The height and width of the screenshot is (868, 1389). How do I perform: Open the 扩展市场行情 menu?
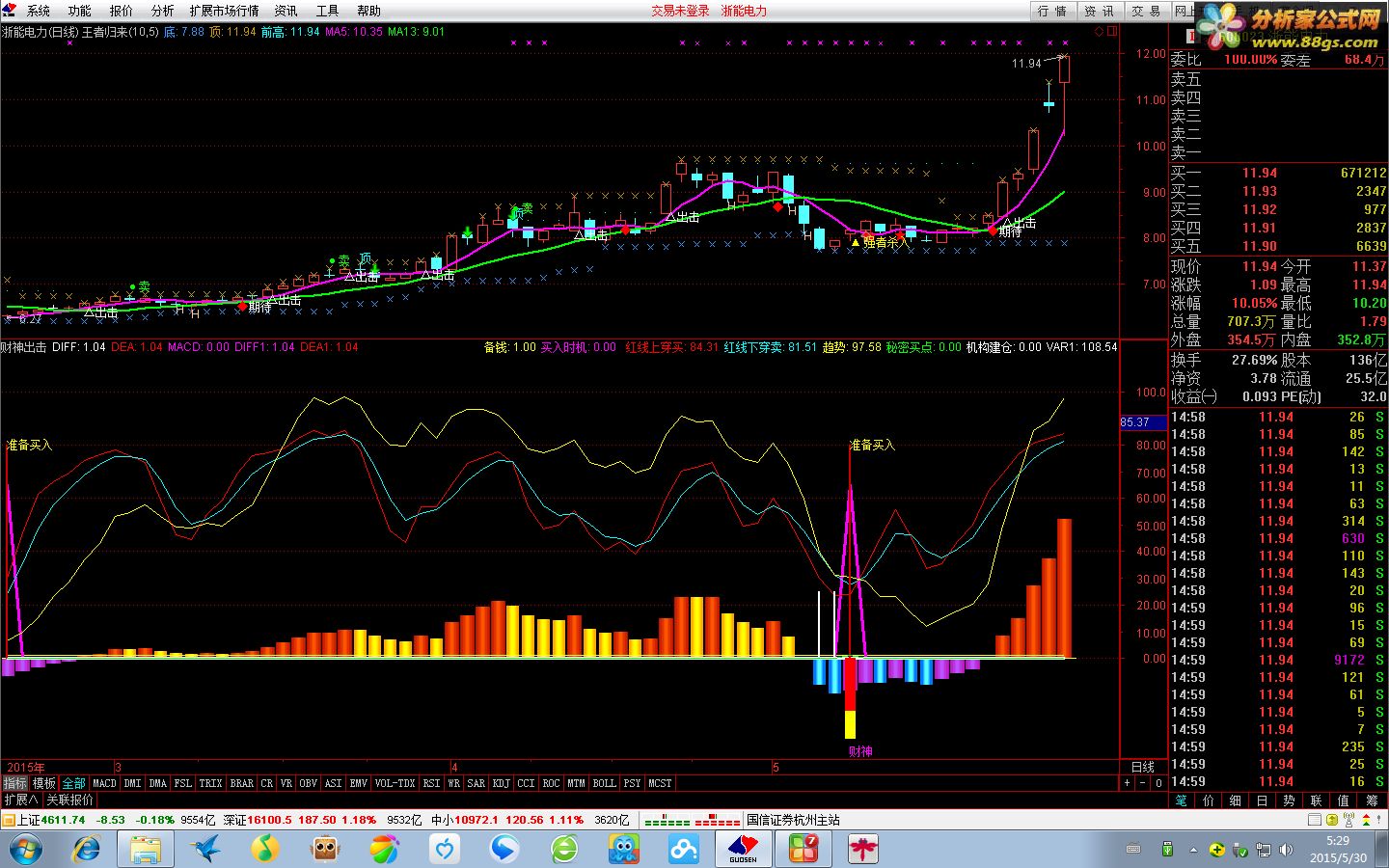[224, 11]
